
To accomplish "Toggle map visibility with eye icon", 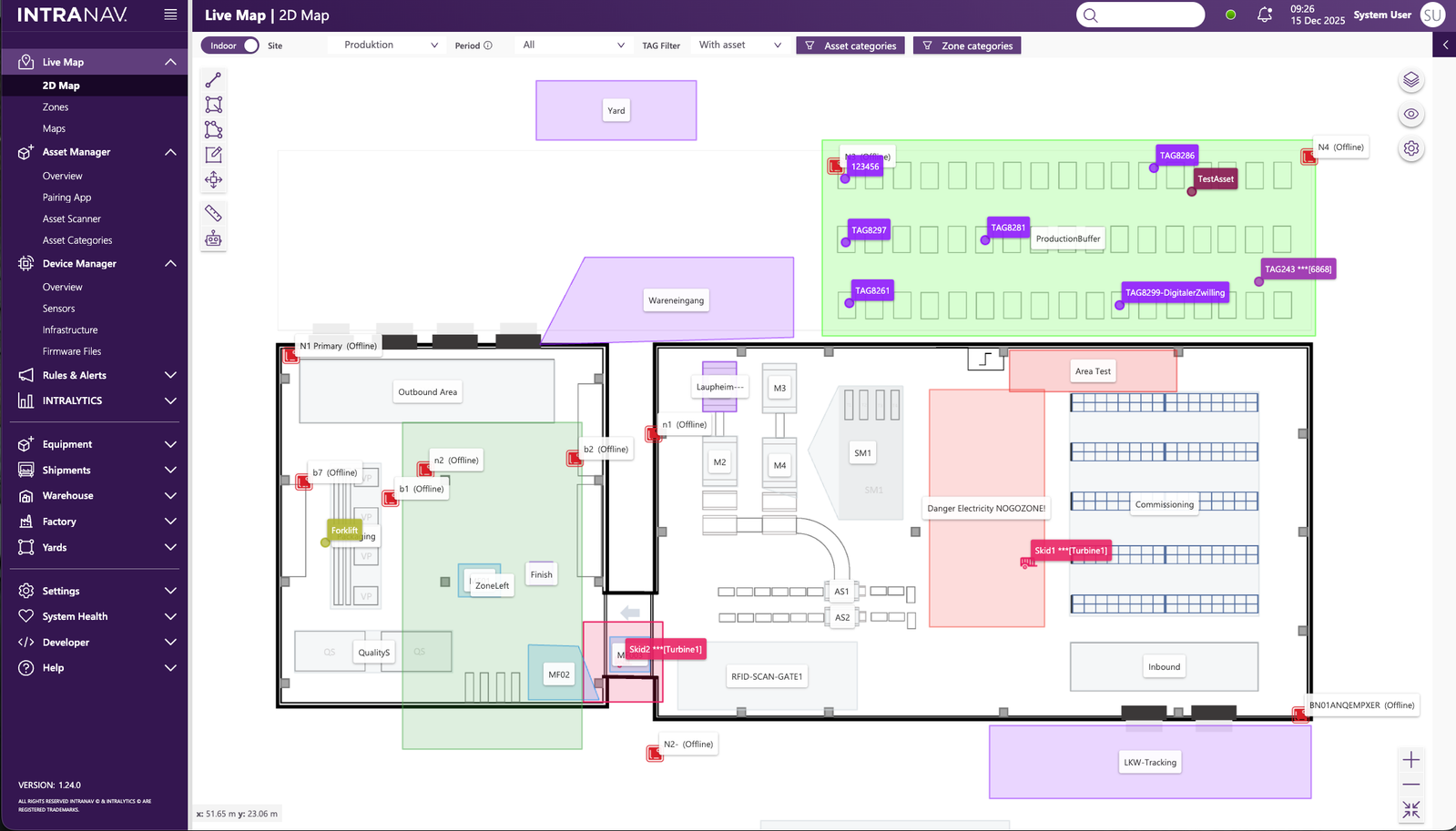I will pyautogui.click(x=1410, y=114).
